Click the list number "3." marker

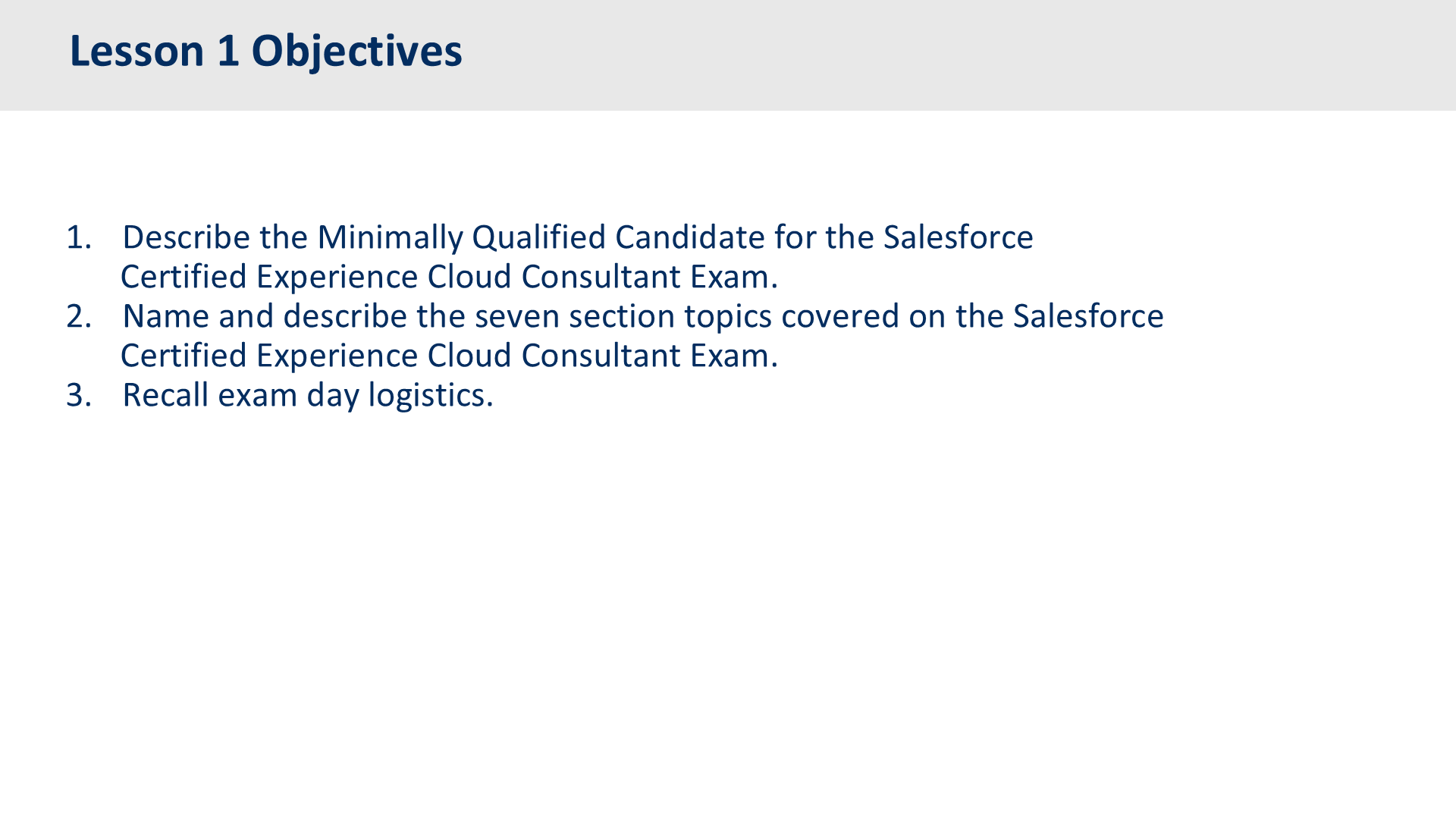(79, 395)
